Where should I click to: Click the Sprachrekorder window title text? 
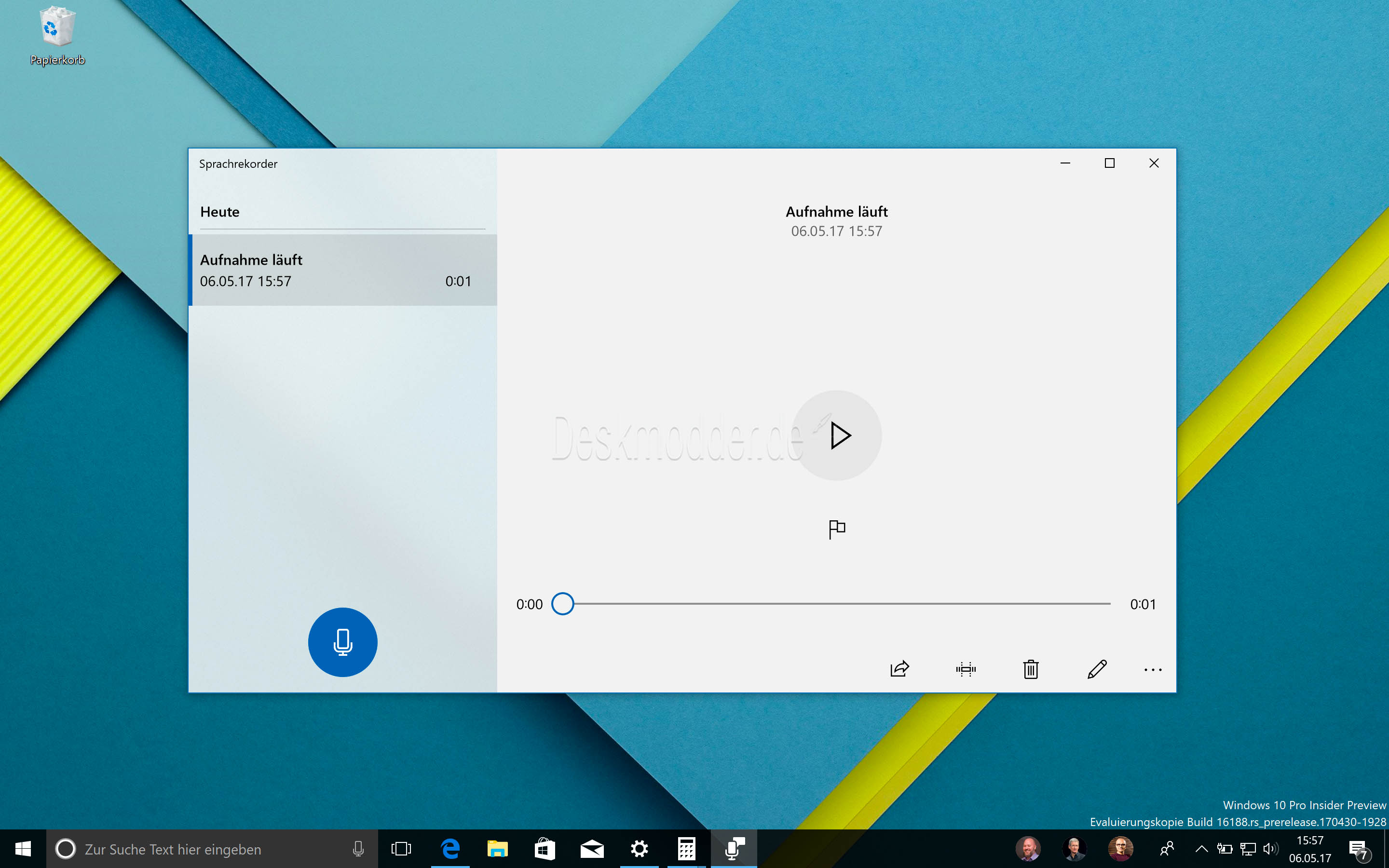click(238, 164)
